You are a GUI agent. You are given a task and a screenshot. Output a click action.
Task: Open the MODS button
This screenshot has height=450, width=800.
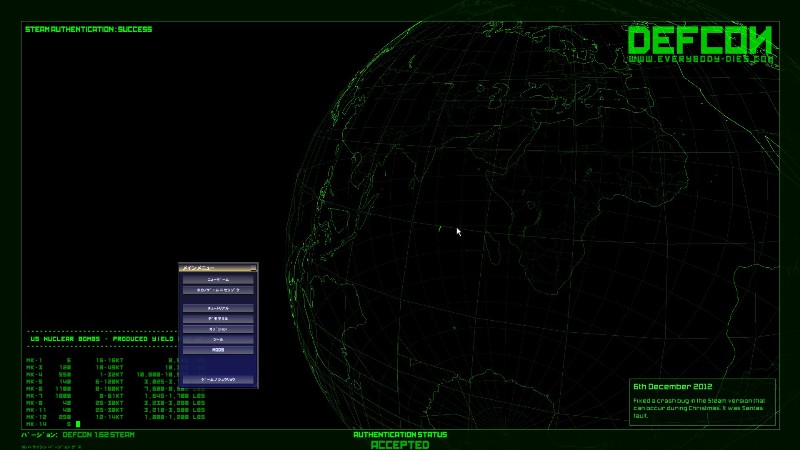[x=217, y=350]
